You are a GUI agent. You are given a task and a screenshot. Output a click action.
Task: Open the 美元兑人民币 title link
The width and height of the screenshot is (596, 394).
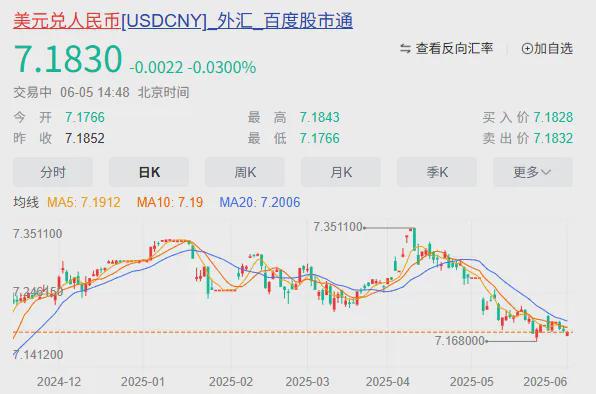[67, 21]
